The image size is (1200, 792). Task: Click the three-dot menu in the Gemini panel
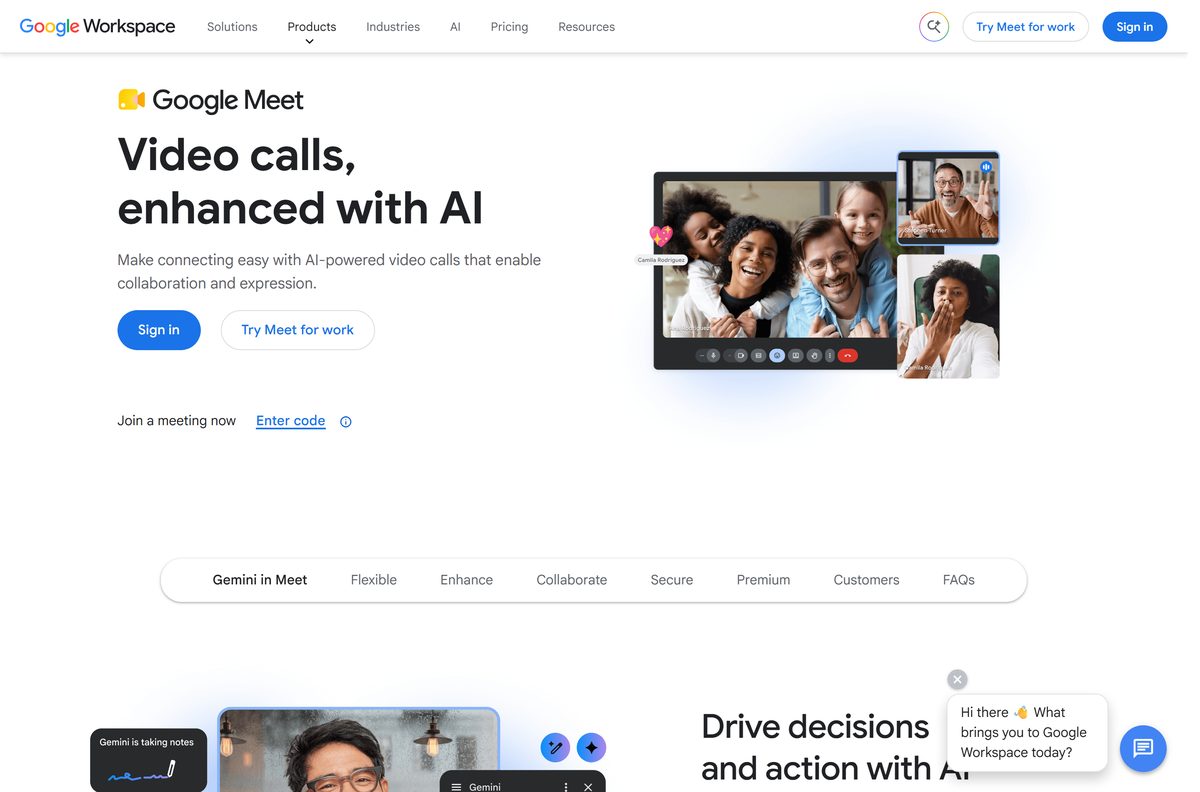point(566,787)
